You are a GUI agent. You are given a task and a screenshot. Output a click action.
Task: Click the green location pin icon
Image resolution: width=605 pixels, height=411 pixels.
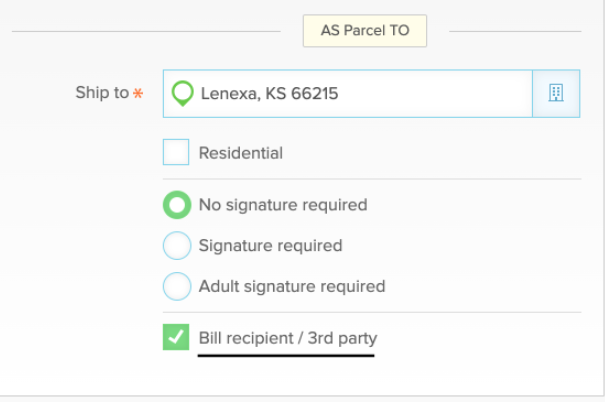[x=183, y=93]
